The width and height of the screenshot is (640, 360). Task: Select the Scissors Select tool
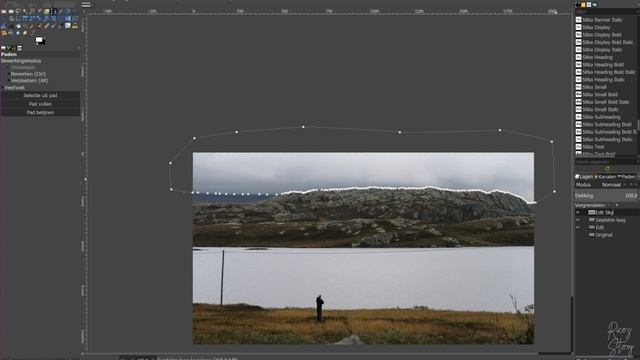click(39, 11)
